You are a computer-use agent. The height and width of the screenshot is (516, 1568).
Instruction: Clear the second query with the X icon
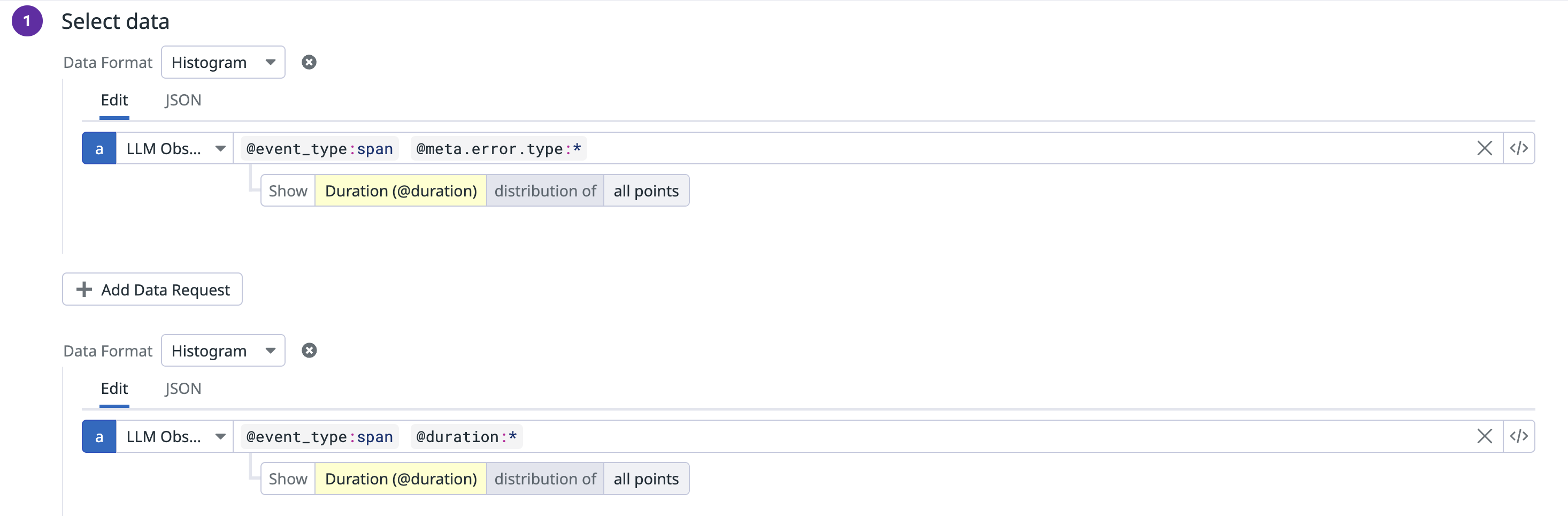tap(1484, 436)
